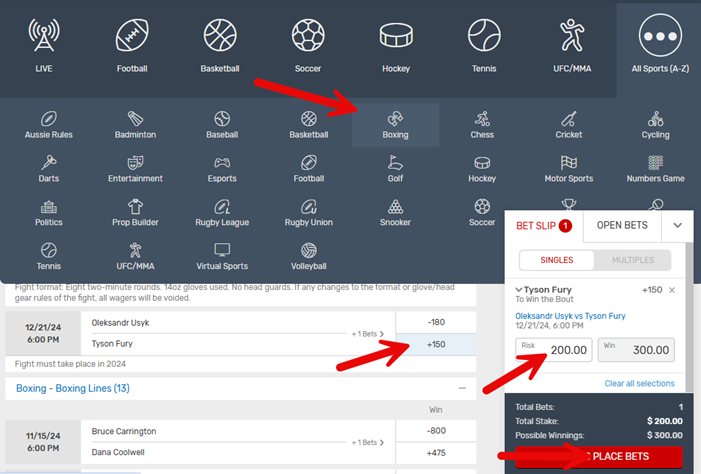701x474 pixels.
Task: Open the BET SLIP tab
Action: coord(543,226)
